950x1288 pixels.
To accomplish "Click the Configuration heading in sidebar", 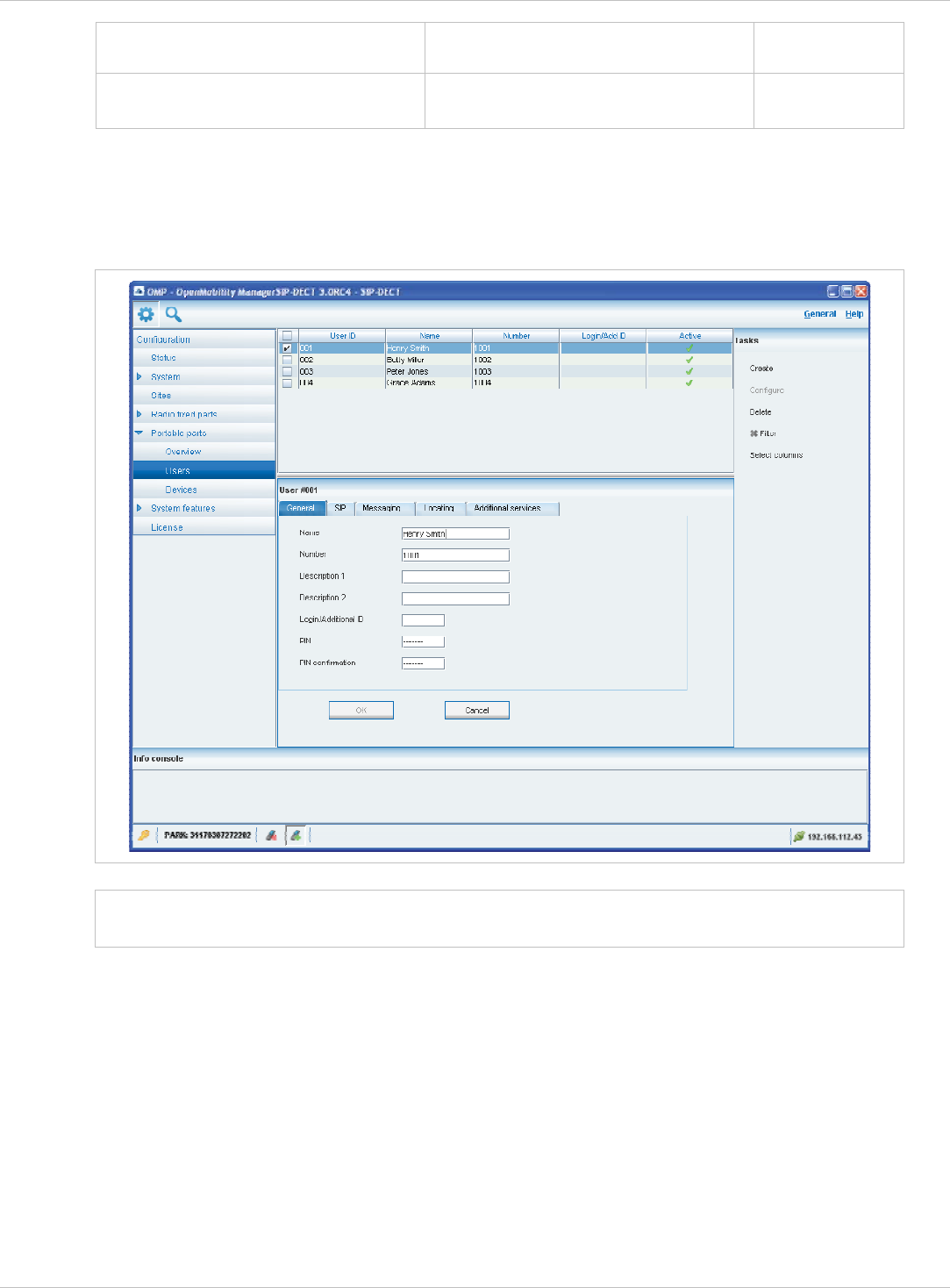I will tap(163, 340).
